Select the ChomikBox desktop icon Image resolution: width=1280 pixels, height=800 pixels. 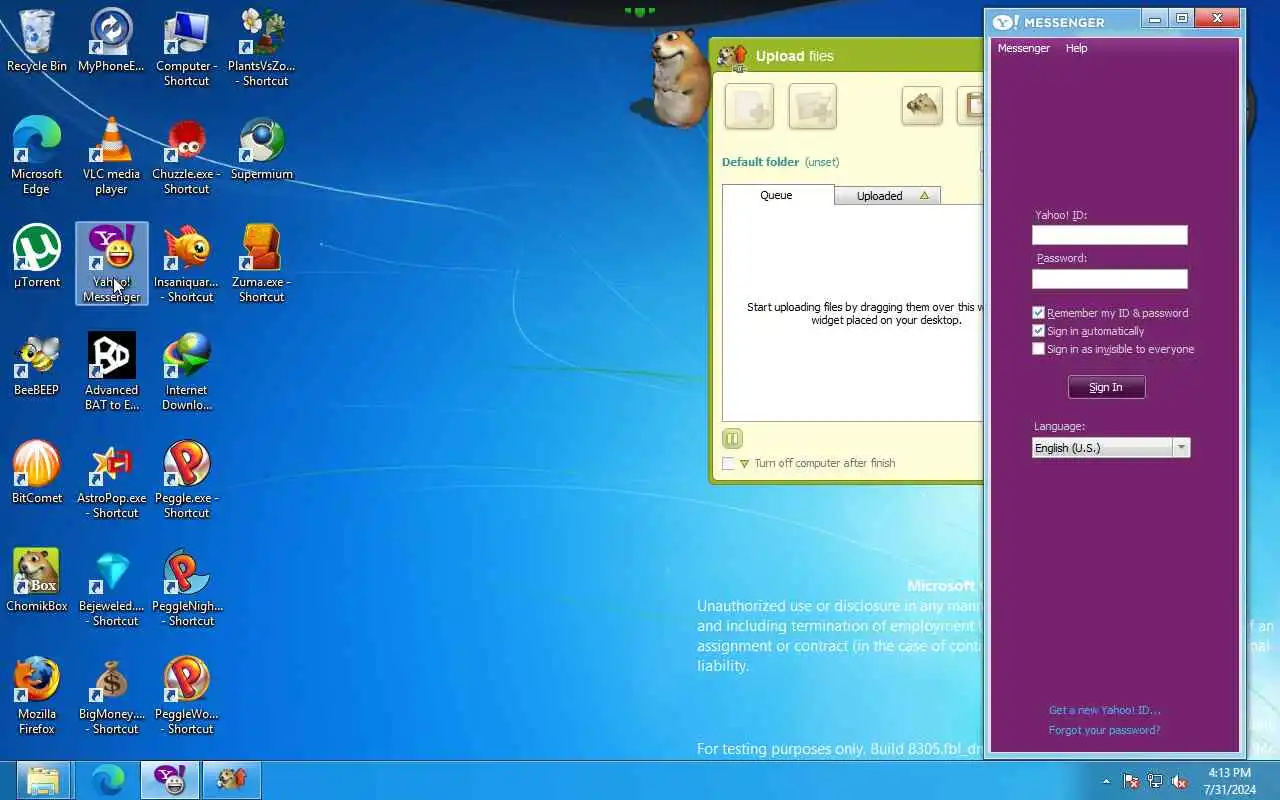37,582
